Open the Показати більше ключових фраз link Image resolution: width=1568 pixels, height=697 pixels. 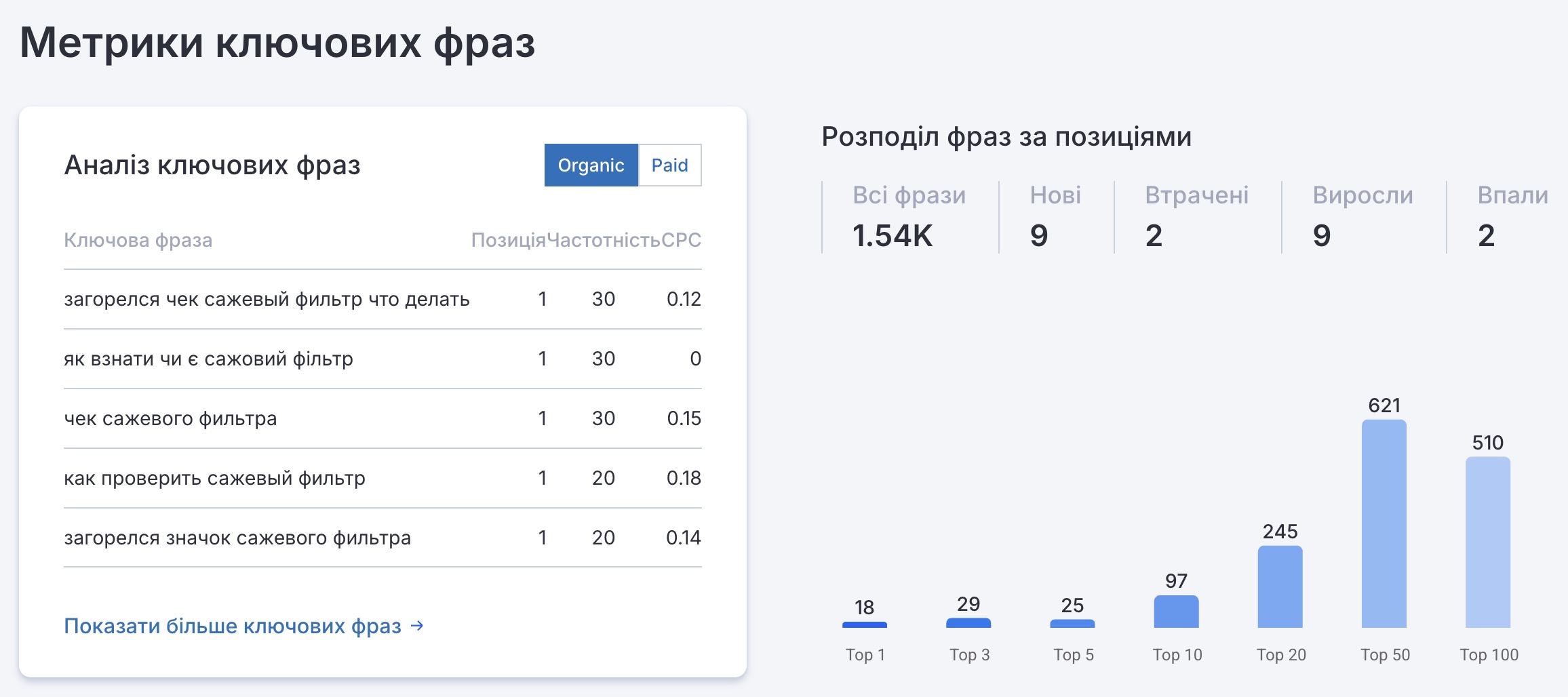point(233,626)
